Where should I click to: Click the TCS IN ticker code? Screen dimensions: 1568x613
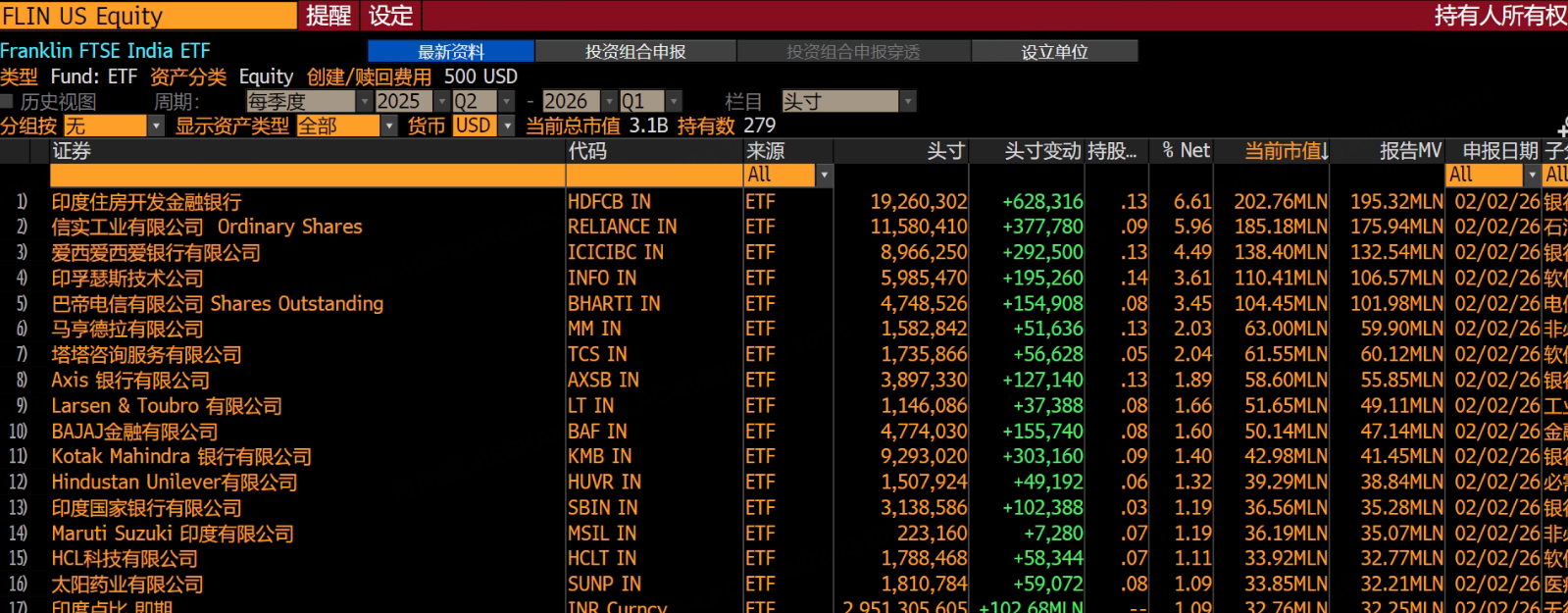(x=597, y=355)
